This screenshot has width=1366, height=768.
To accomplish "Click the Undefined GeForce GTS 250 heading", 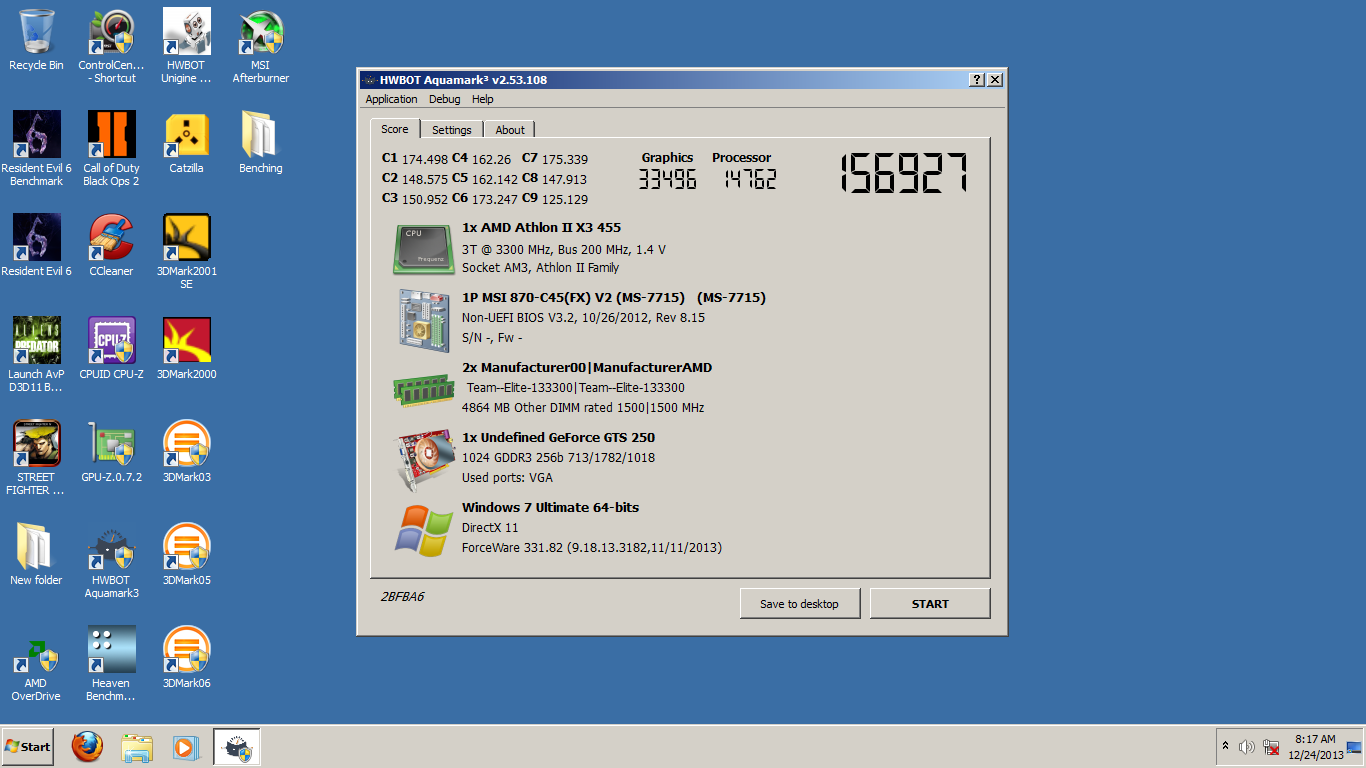I will tap(558, 437).
